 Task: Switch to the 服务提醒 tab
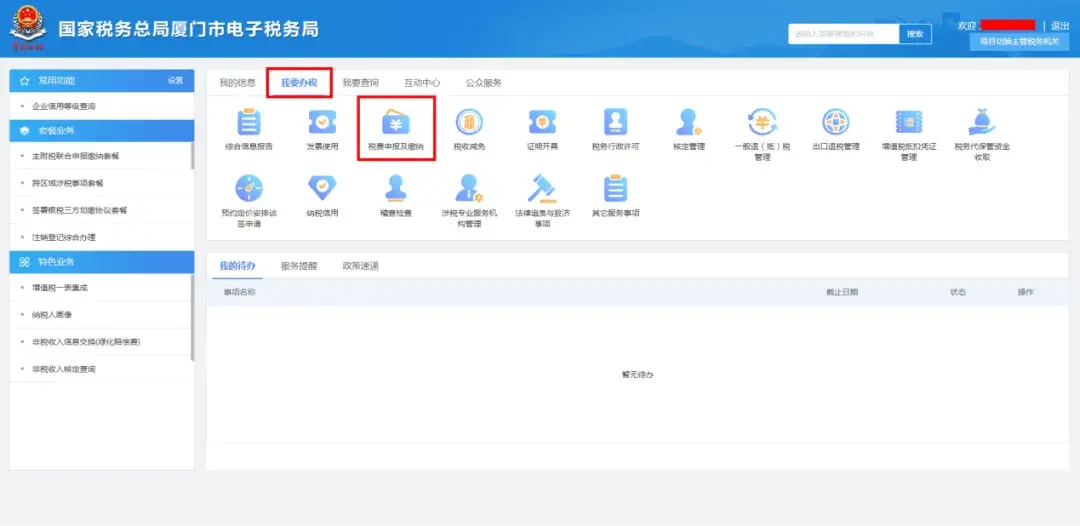click(299, 266)
